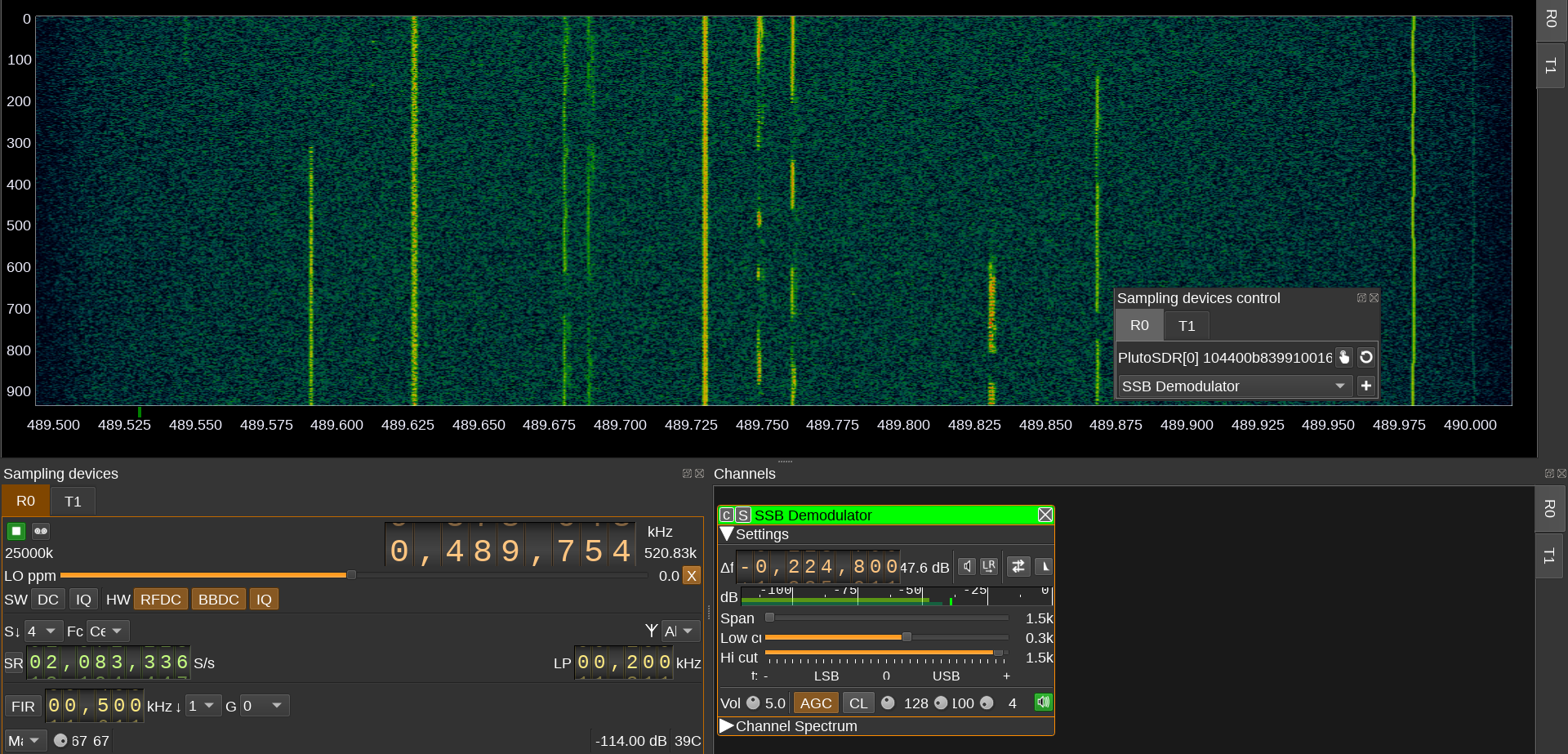The height and width of the screenshot is (754, 1568).
Task: Toggle the FIR filter button
Action: (x=23, y=707)
